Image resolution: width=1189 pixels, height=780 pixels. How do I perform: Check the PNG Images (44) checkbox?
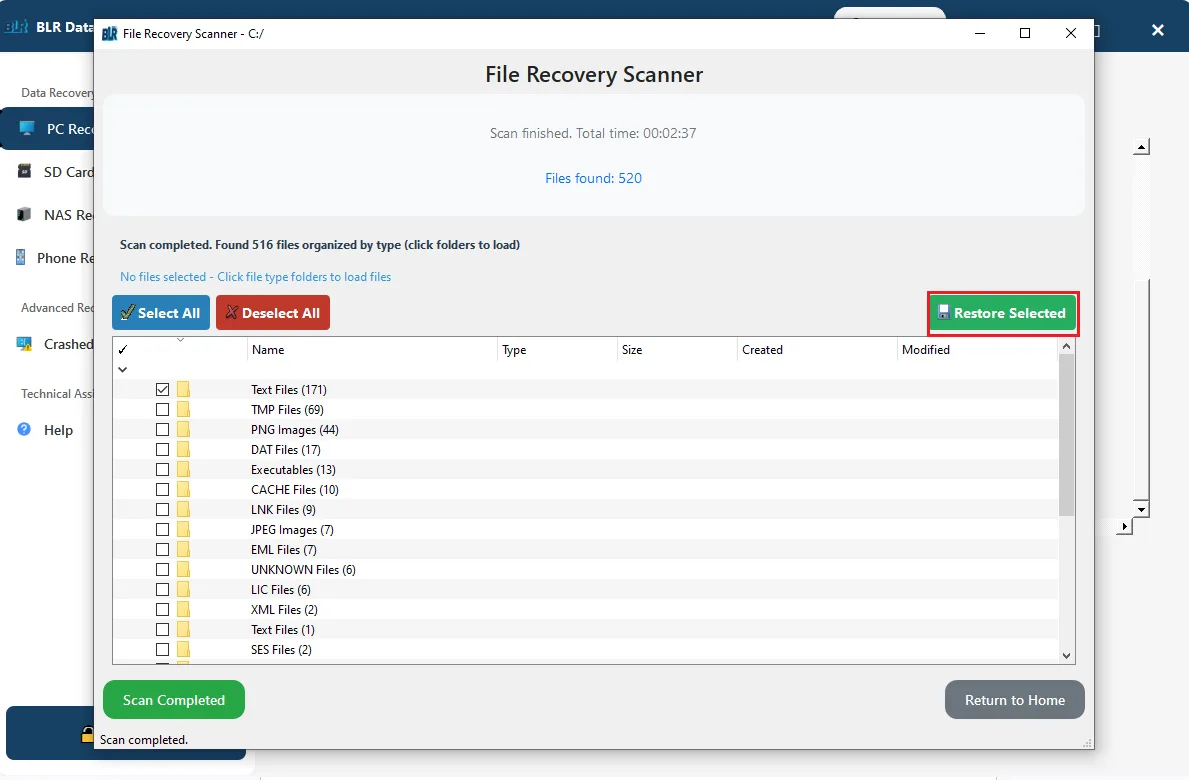[x=162, y=429]
